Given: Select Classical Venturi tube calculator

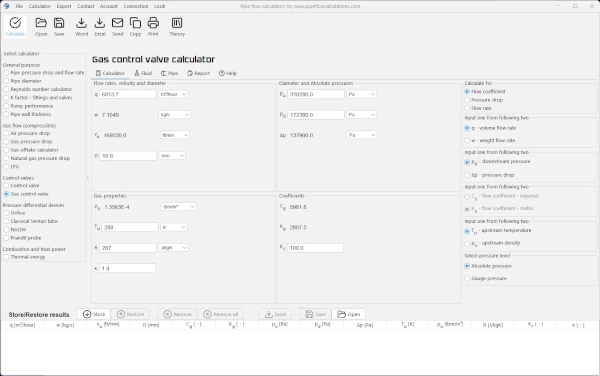Looking at the screenshot, I should click(31, 221).
